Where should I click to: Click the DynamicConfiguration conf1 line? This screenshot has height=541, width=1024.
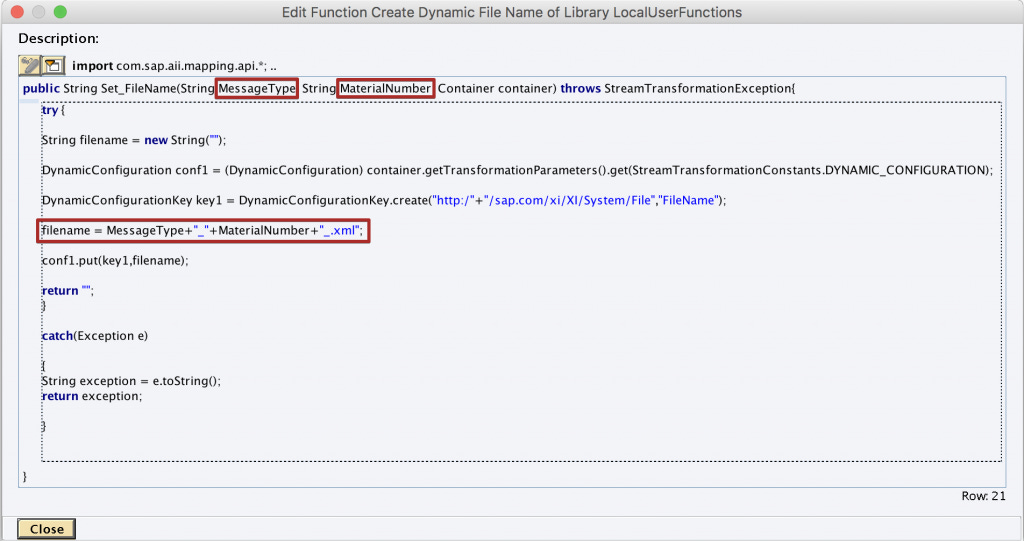click(517, 170)
